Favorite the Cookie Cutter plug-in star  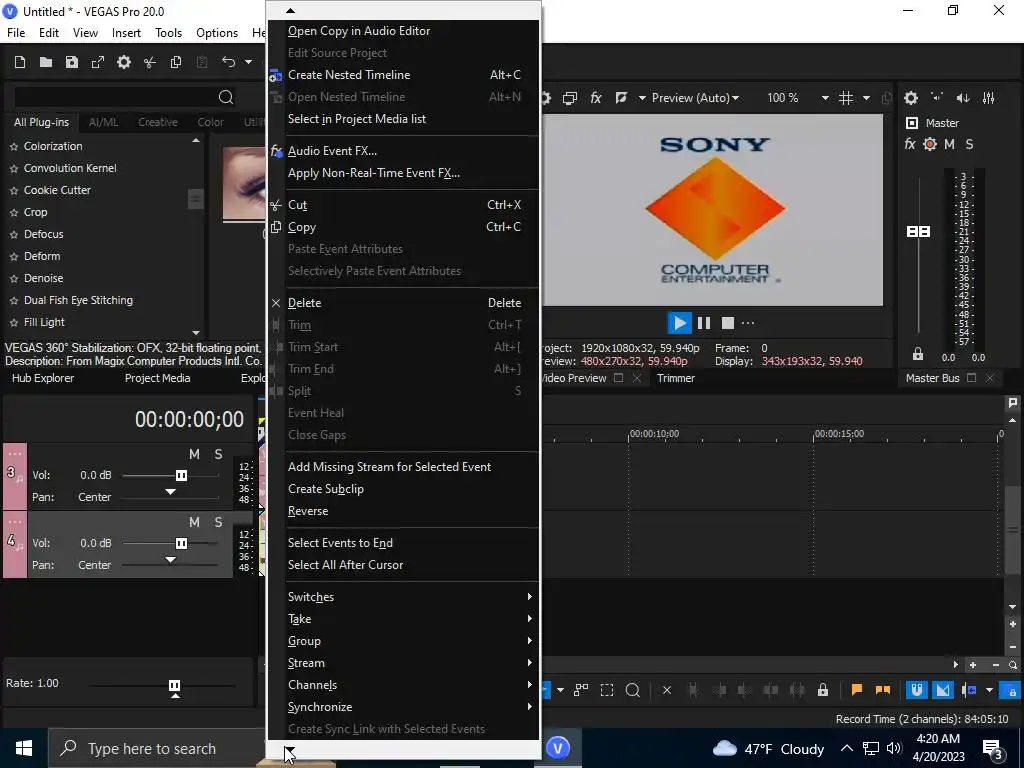point(14,191)
